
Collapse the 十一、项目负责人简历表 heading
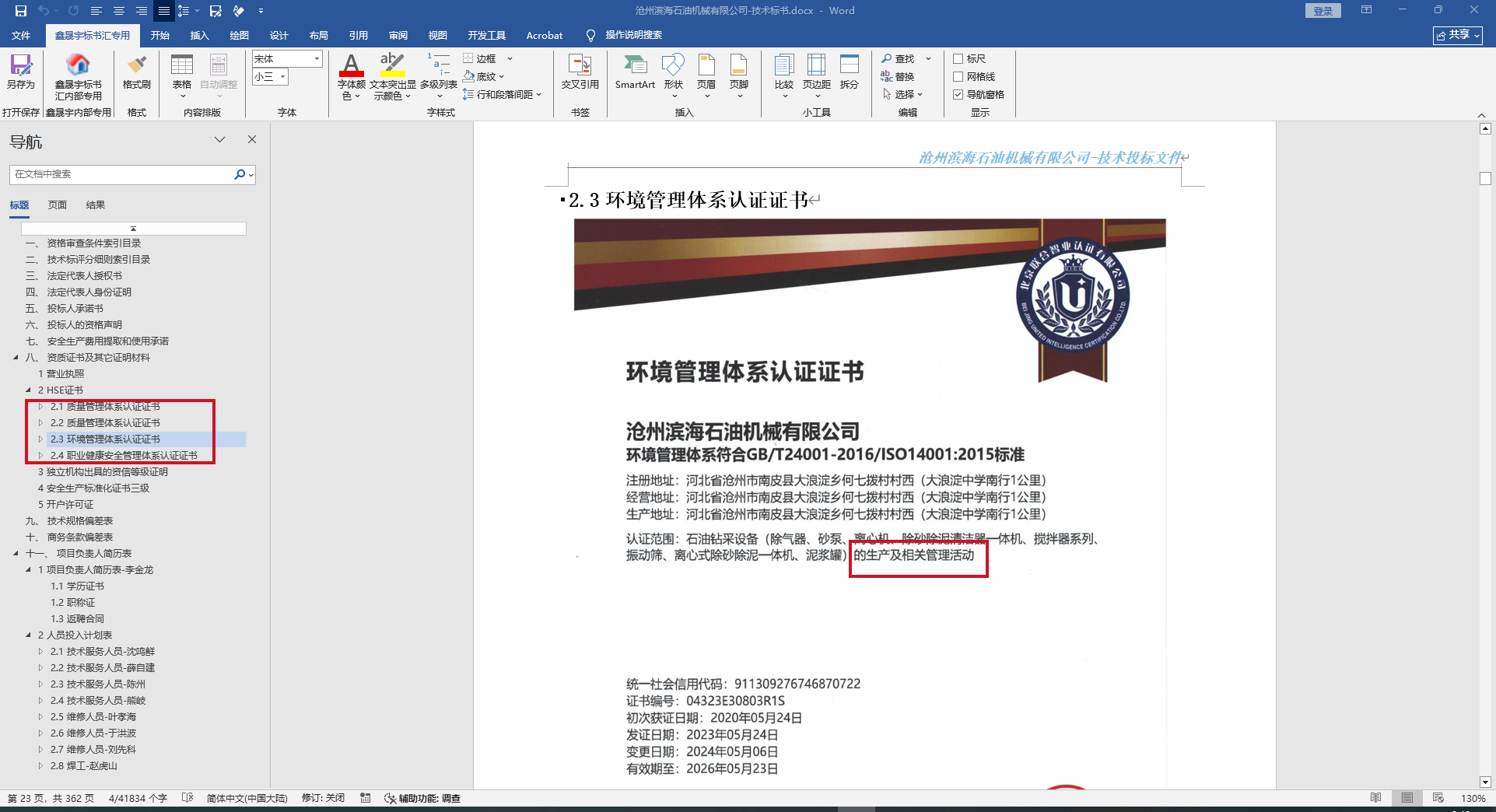pos(16,554)
